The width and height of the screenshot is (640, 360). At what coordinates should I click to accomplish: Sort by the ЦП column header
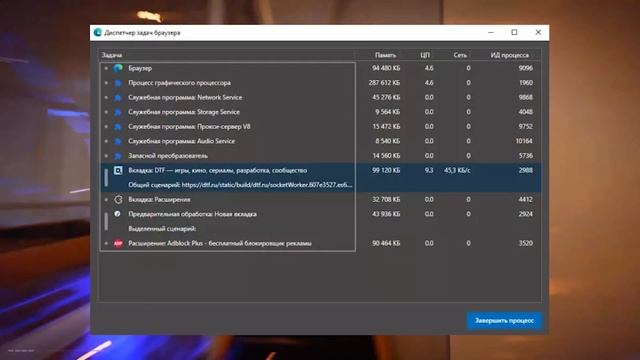(425, 55)
